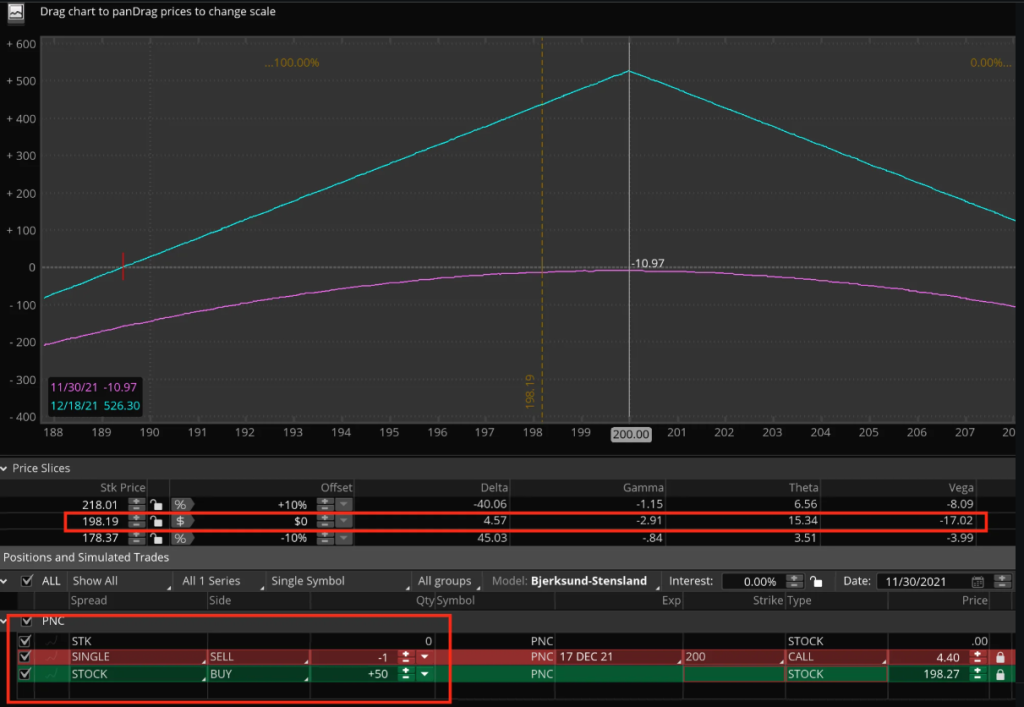The height and width of the screenshot is (707, 1024).
Task: Click the mini chart icon in the STK row
Action: click(x=52, y=641)
